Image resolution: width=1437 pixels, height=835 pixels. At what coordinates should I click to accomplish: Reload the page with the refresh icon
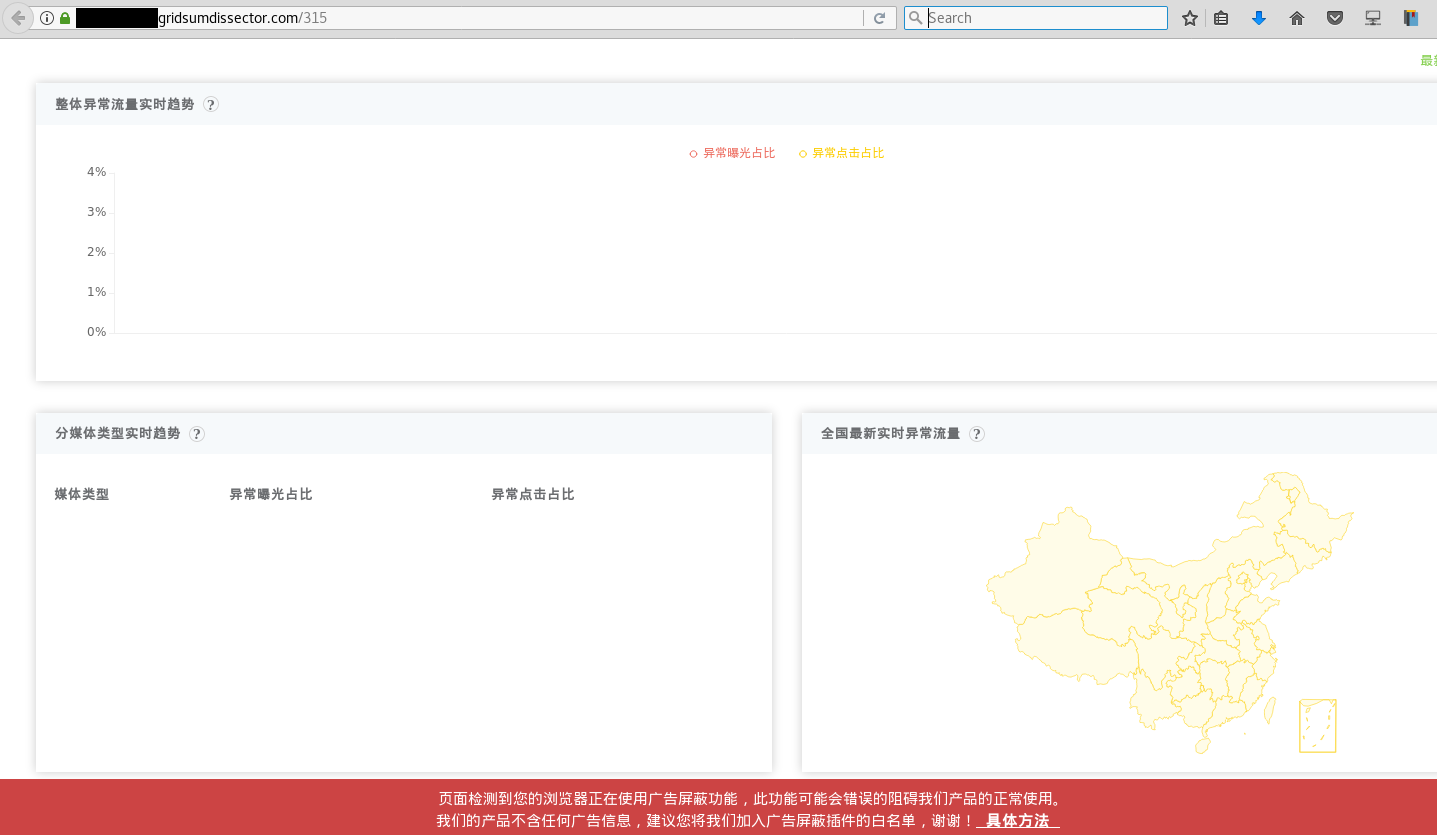(879, 18)
